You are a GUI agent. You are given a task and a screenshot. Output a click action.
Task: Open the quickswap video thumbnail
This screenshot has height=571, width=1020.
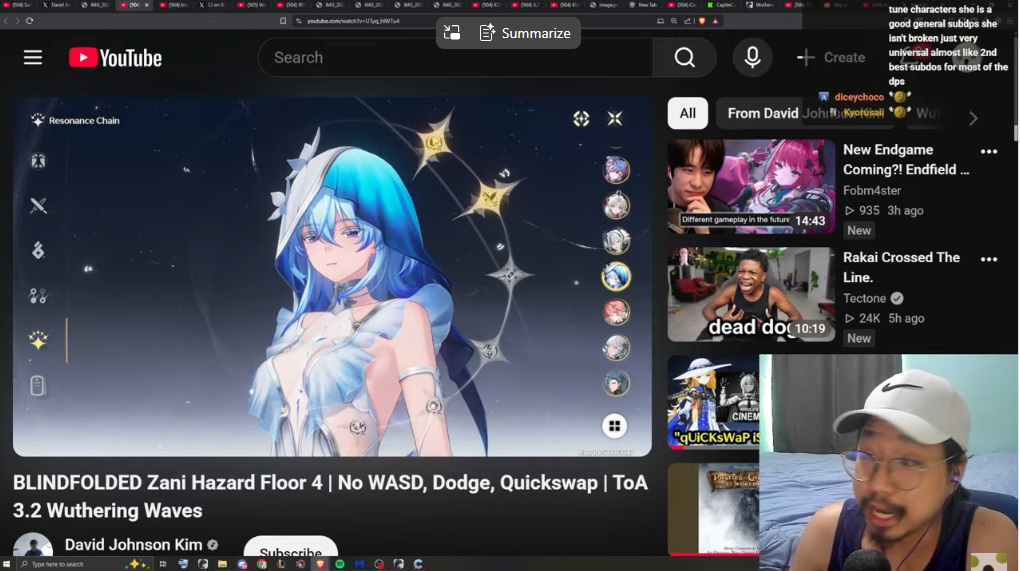click(714, 402)
